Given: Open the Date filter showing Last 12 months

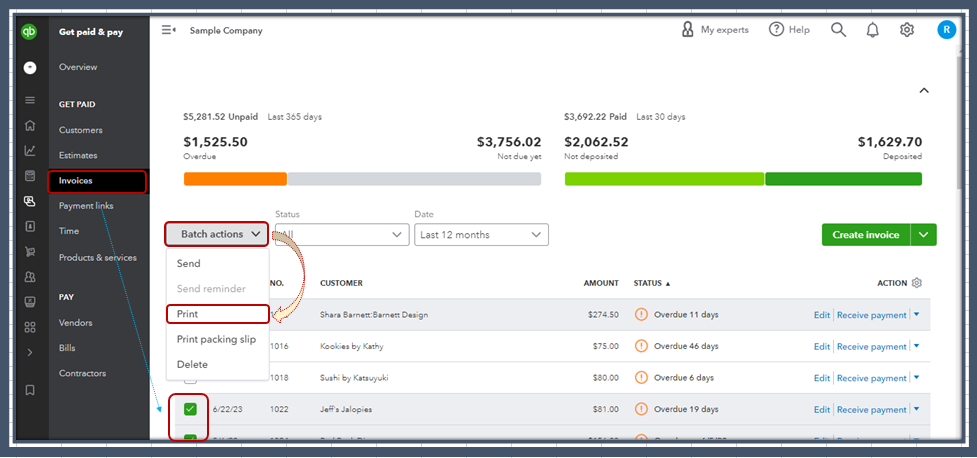Looking at the screenshot, I should tap(481, 235).
